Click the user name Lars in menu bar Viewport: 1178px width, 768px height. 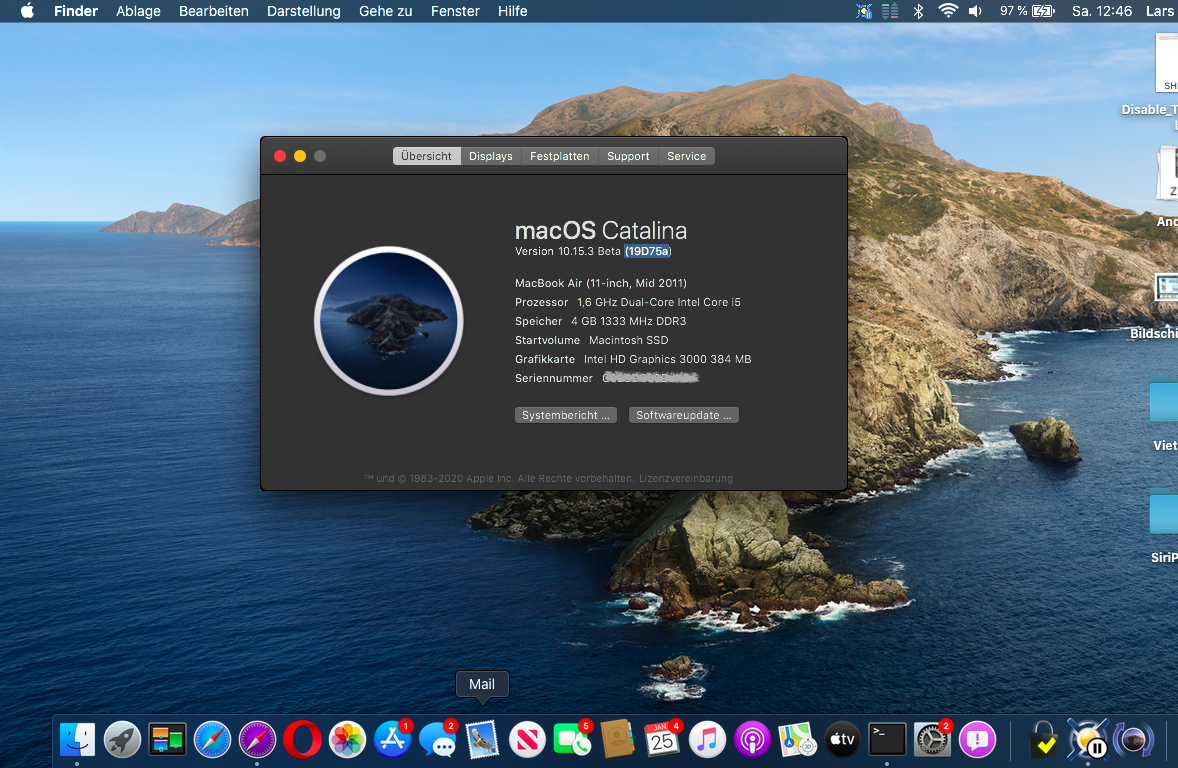point(1159,11)
